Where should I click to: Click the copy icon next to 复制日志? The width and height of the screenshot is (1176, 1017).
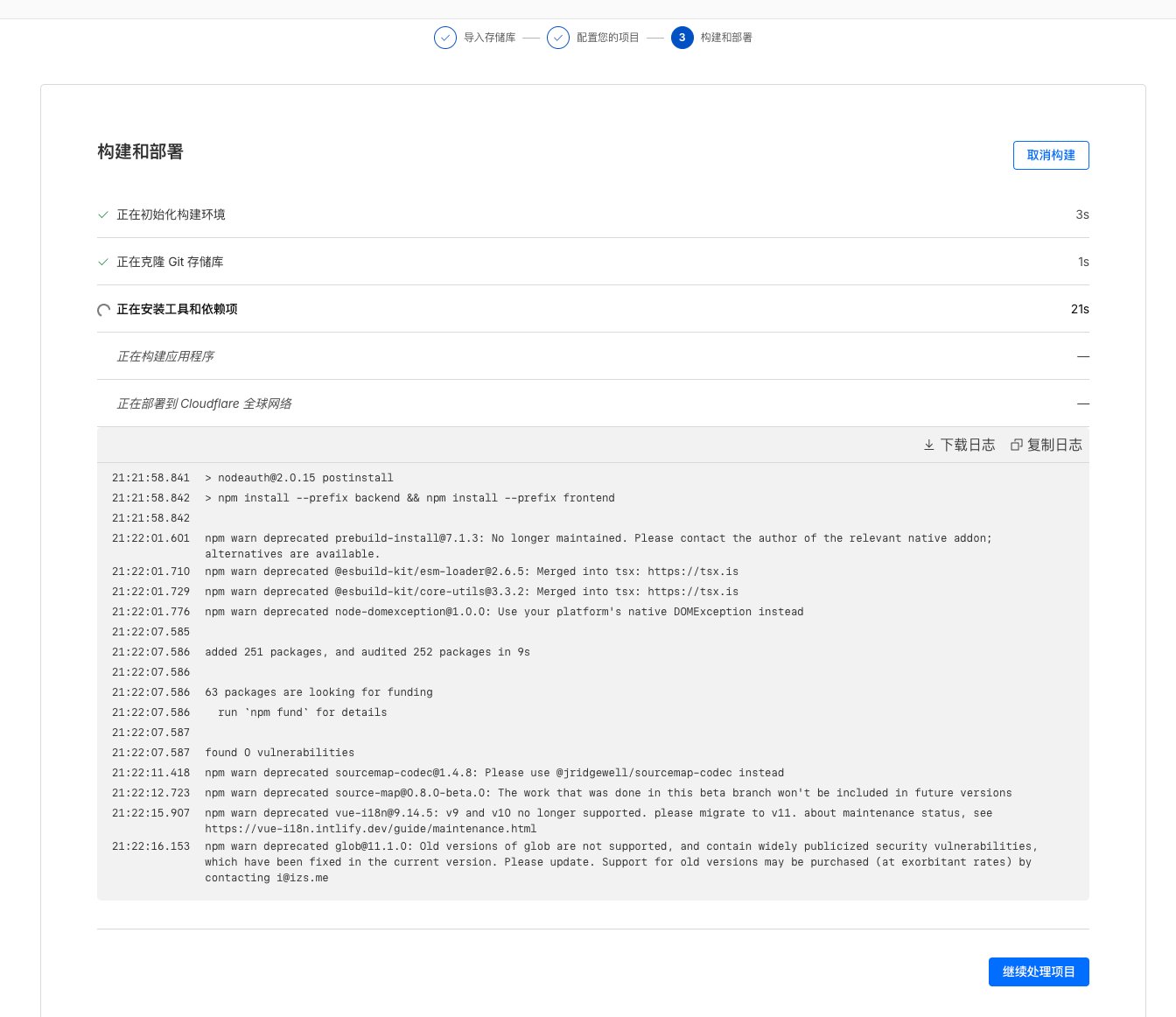1017,445
